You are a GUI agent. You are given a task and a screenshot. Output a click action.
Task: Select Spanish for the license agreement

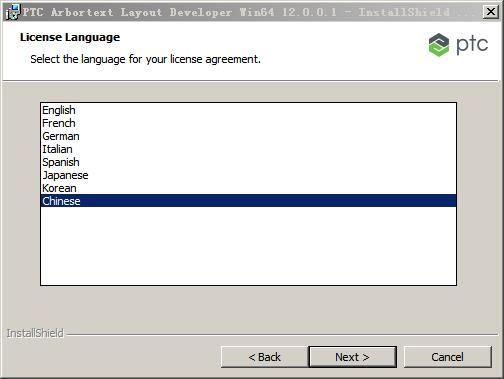coord(248,162)
